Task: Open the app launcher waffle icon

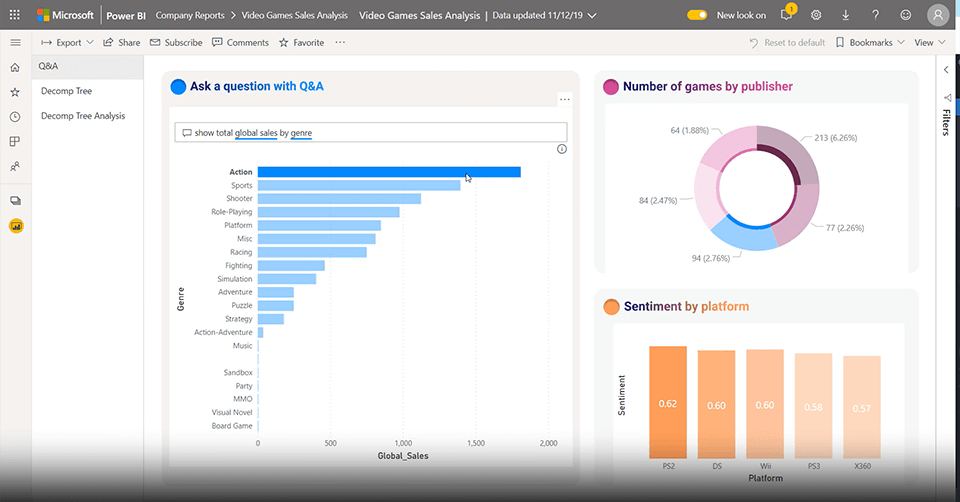Action: pos(14,15)
